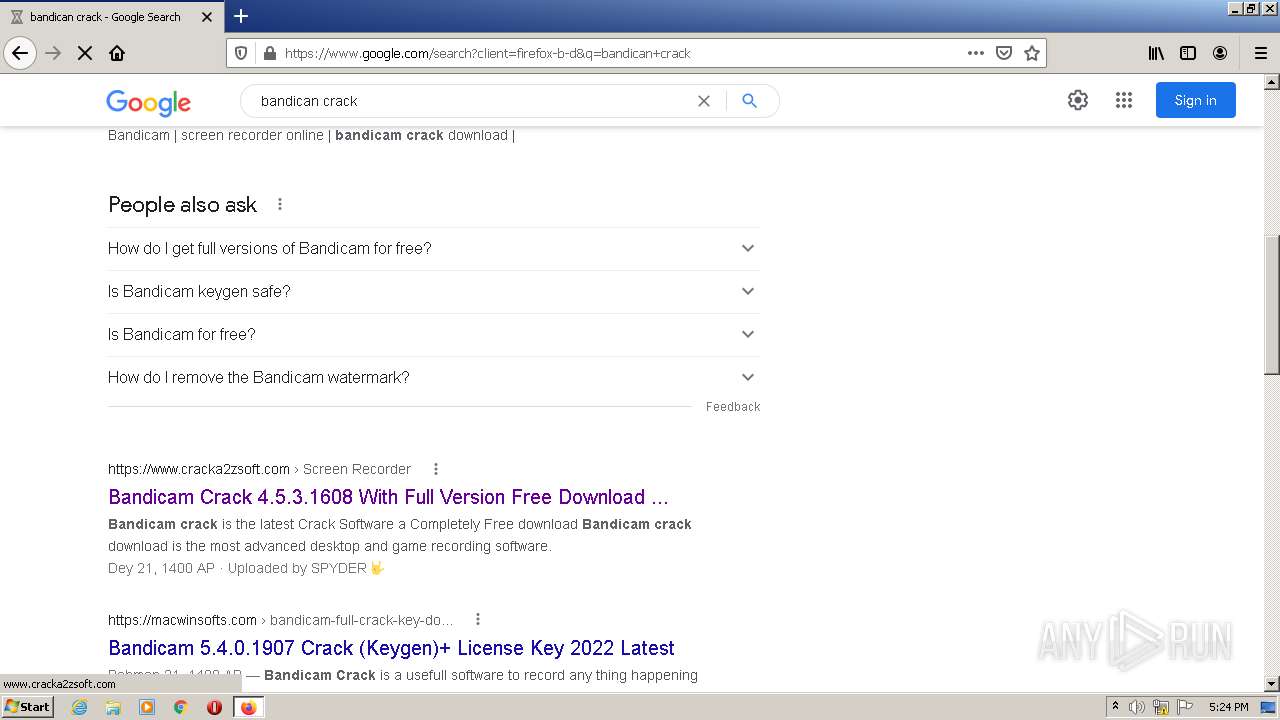Open media player taskbar icon
Screen dimensions: 1280x720
click(x=147, y=707)
